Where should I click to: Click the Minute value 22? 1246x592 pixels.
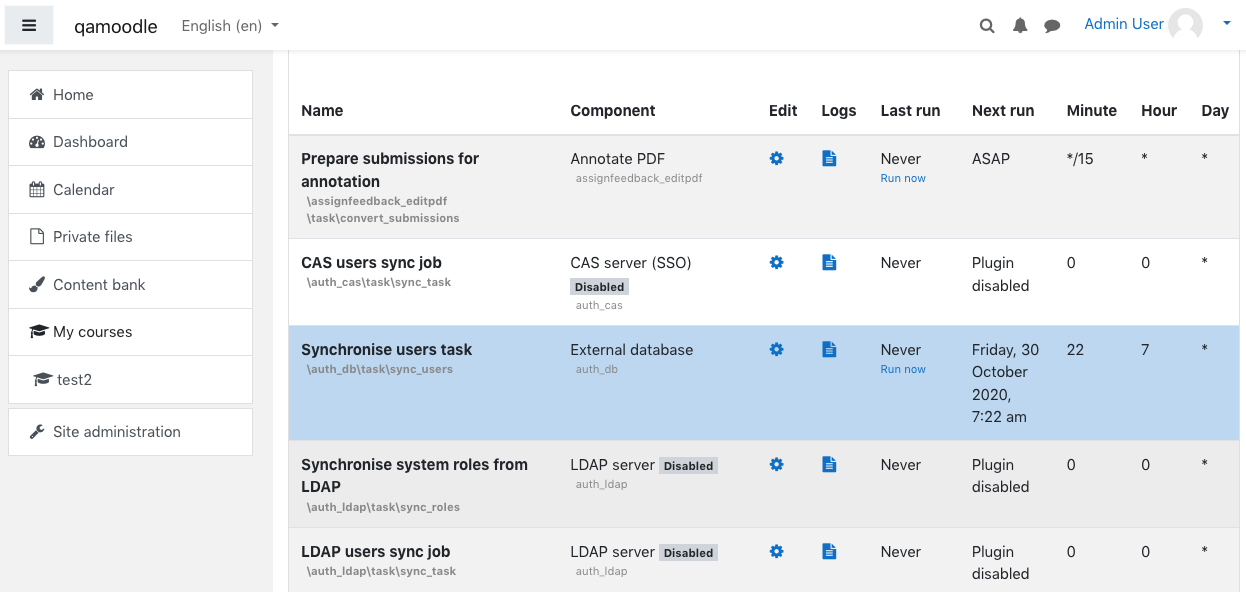tap(1075, 350)
